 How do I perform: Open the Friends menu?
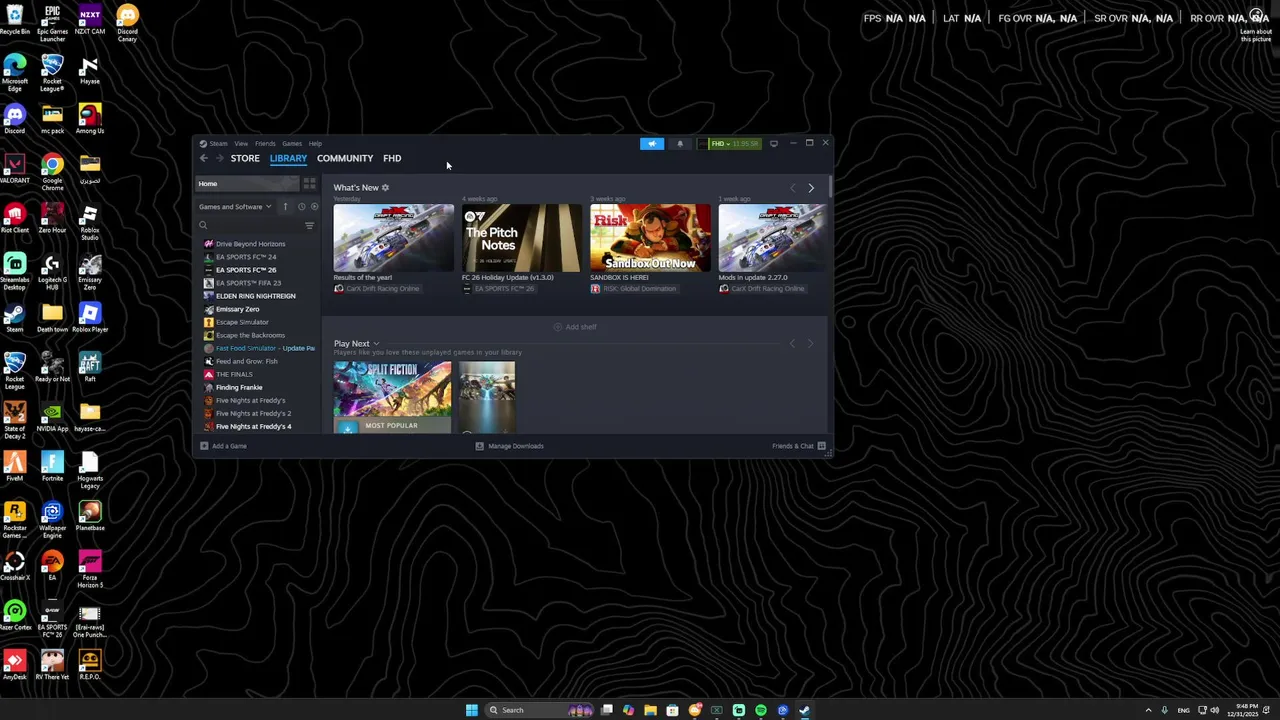coord(265,143)
